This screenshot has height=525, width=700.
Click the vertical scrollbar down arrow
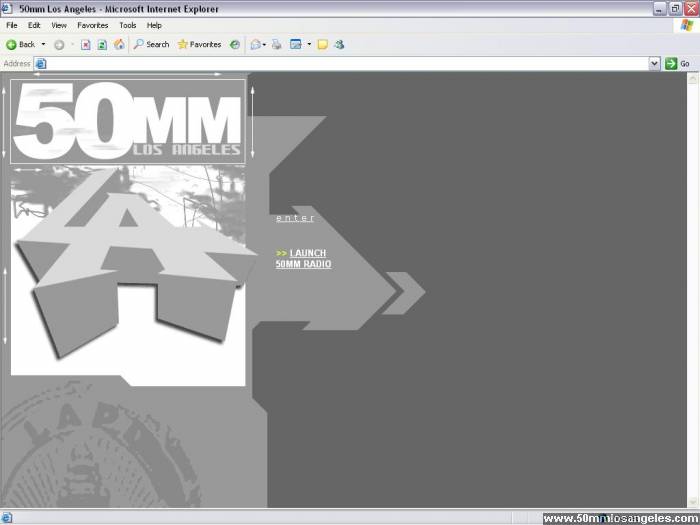click(x=693, y=502)
